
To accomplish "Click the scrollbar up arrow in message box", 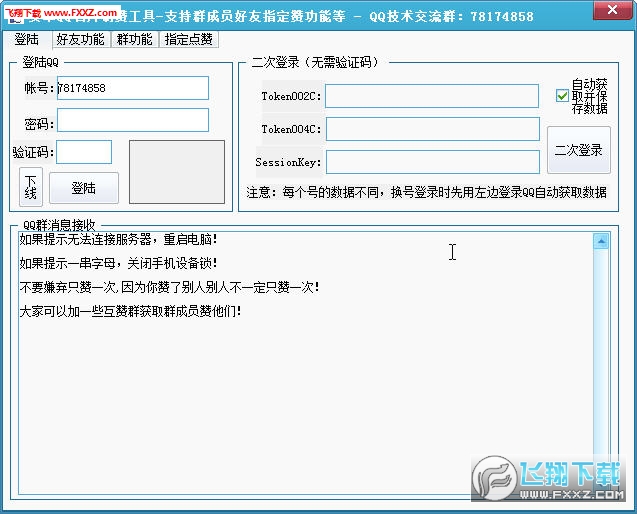I will click(x=601, y=241).
